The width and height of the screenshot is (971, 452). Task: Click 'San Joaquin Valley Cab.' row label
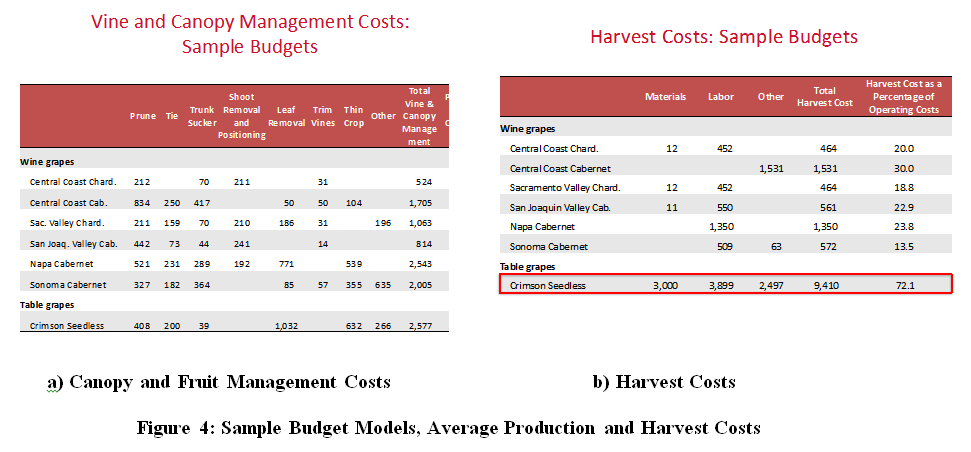[x=560, y=207]
